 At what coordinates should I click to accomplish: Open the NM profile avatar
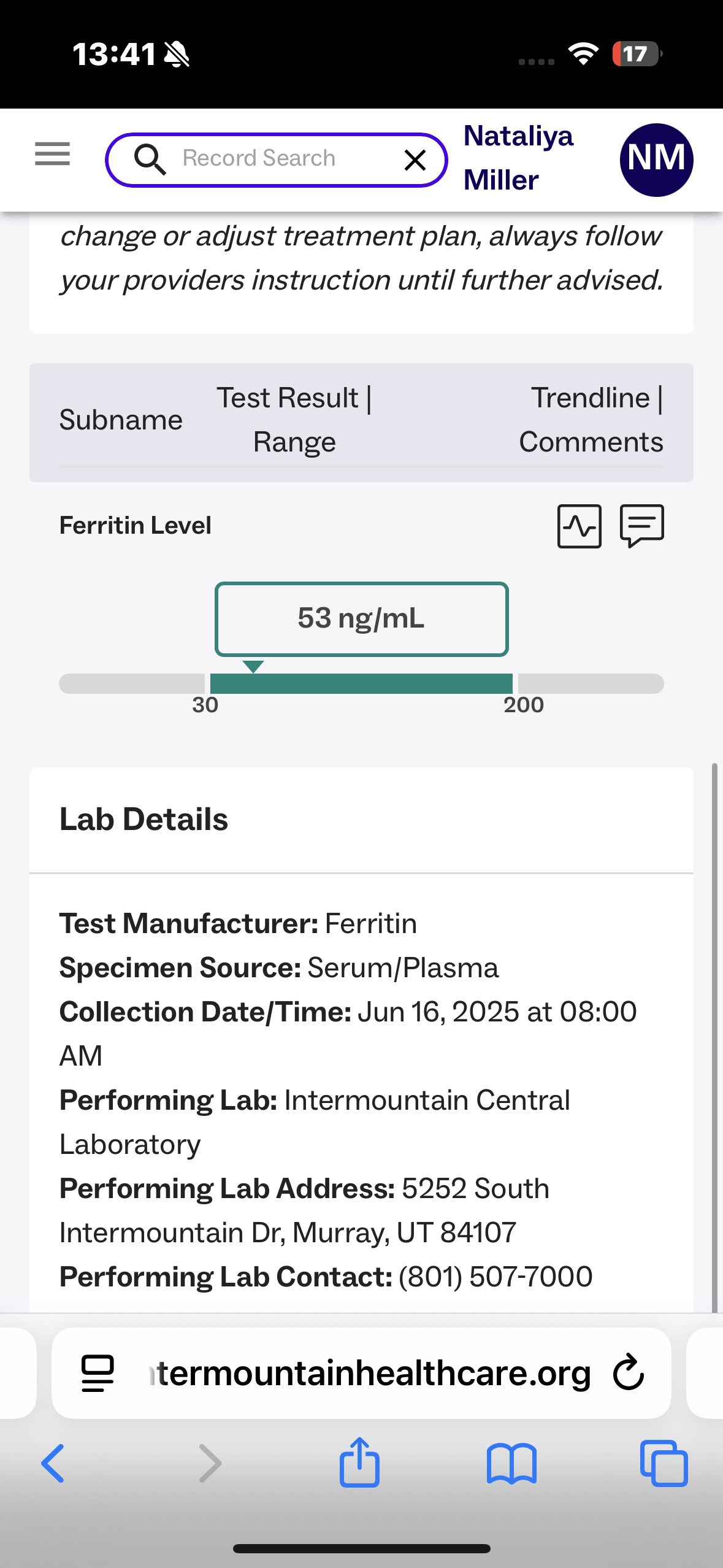click(656, 159)
